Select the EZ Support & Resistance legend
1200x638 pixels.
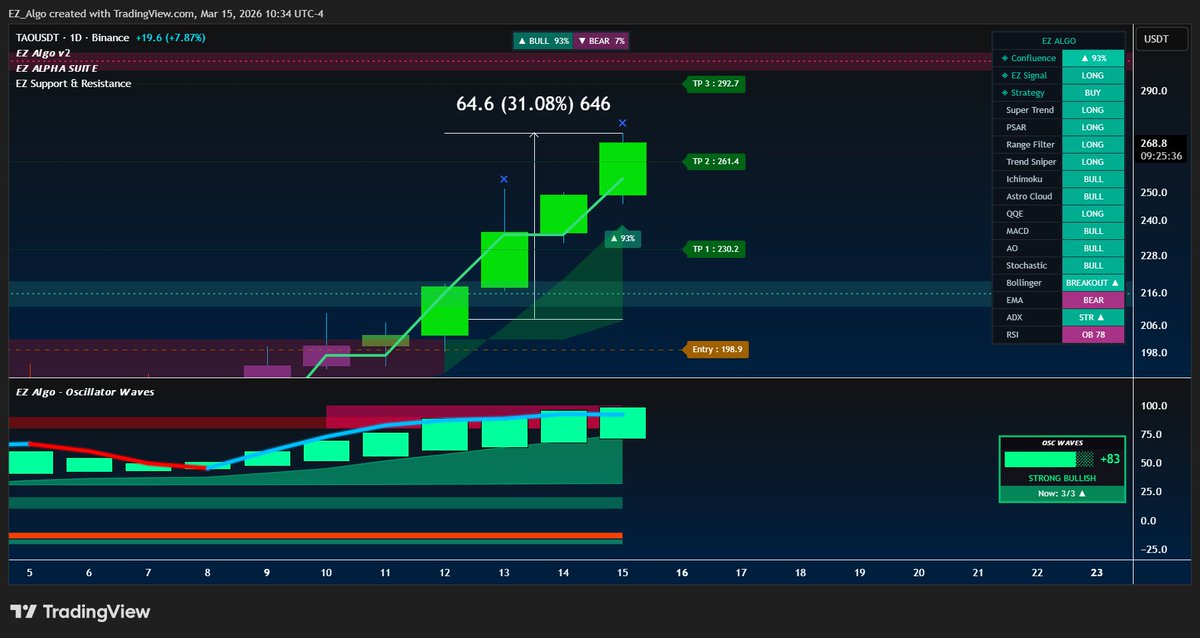pos(74,83)
